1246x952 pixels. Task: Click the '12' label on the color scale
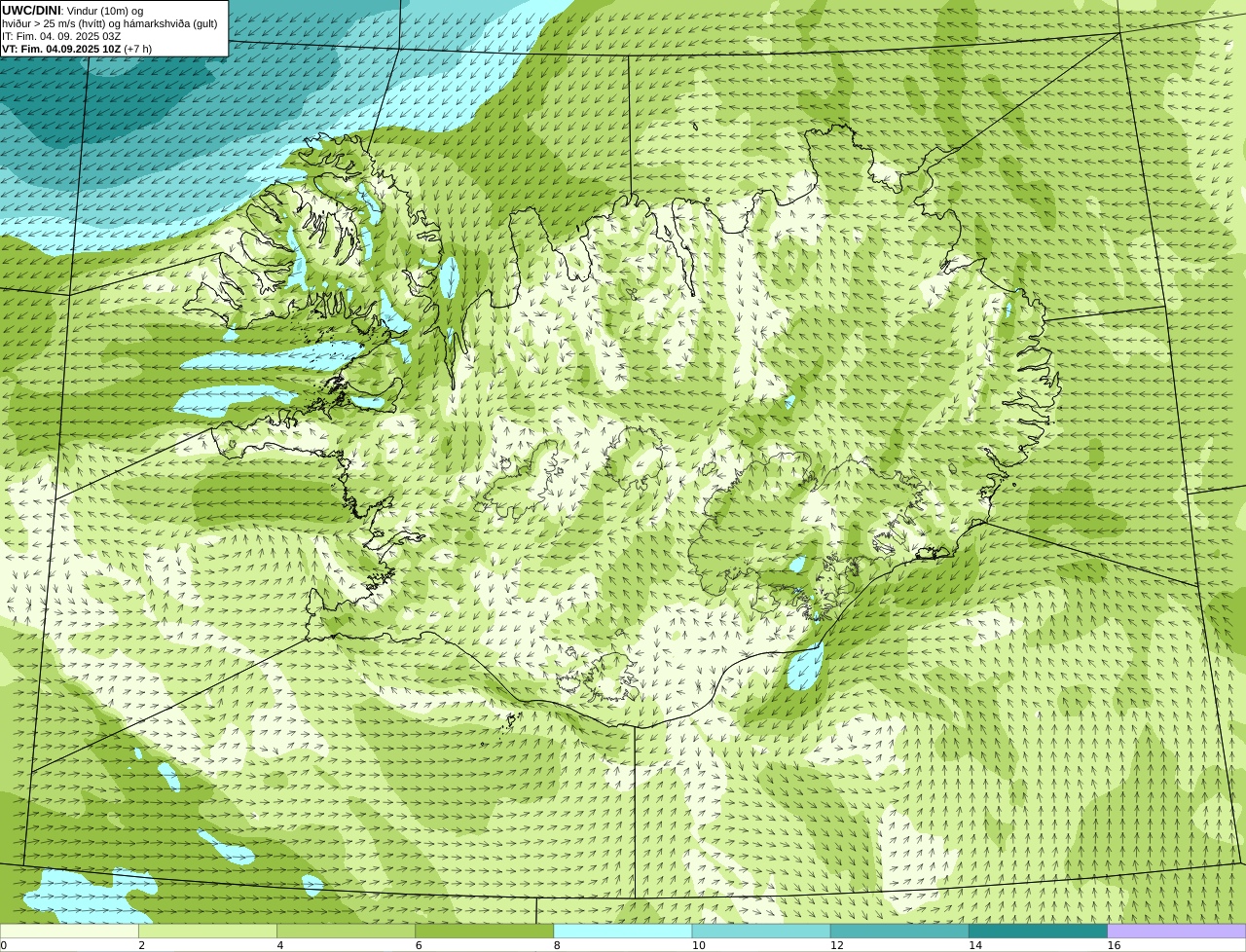(x=837, y=945)
